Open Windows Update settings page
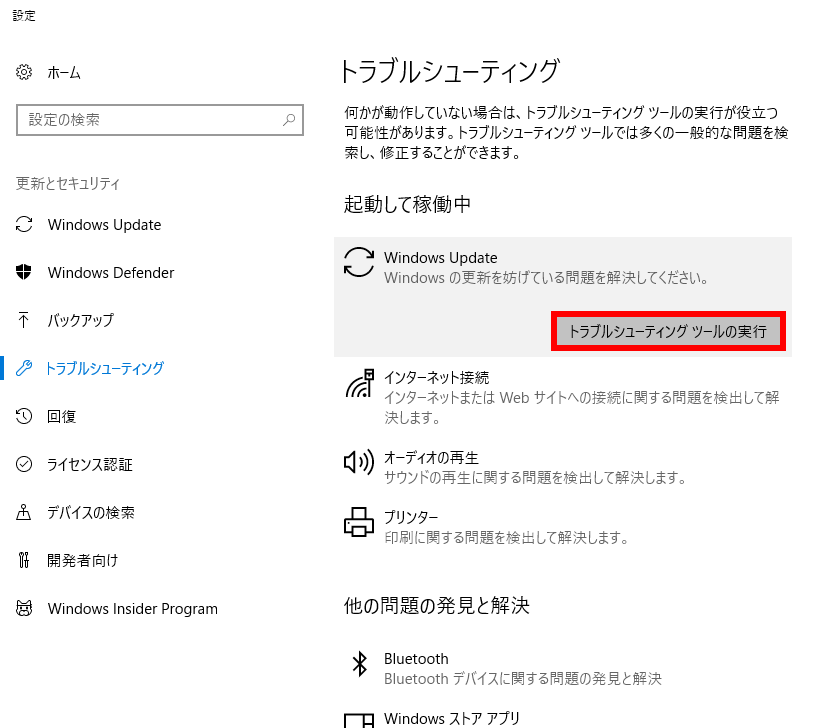This screenshot has height=728, width=838. 104,224
